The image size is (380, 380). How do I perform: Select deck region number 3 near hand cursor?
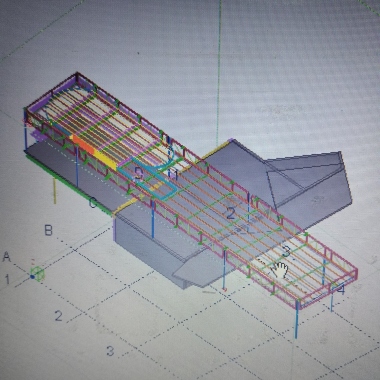click(x=286, y=251)
